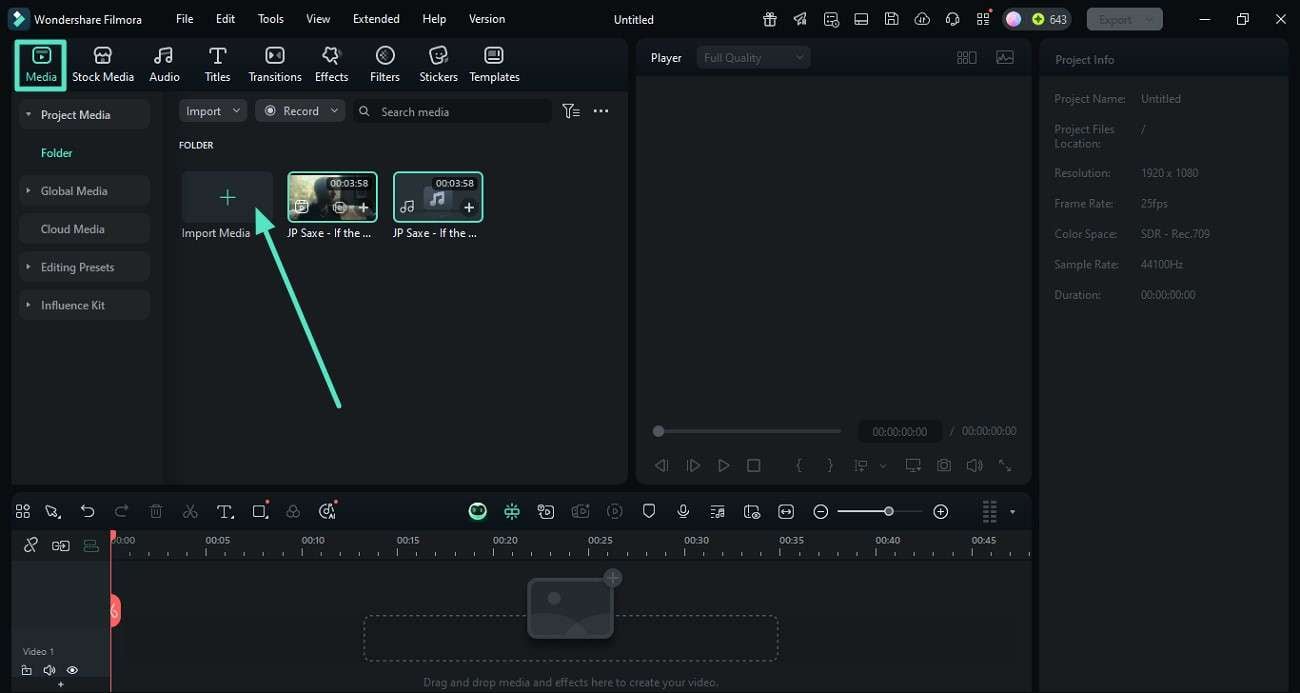Screen dimensions: 1300x693
Task: Click the gift icon in title bar
Action: pyautogui.click(x=769, y=19)
